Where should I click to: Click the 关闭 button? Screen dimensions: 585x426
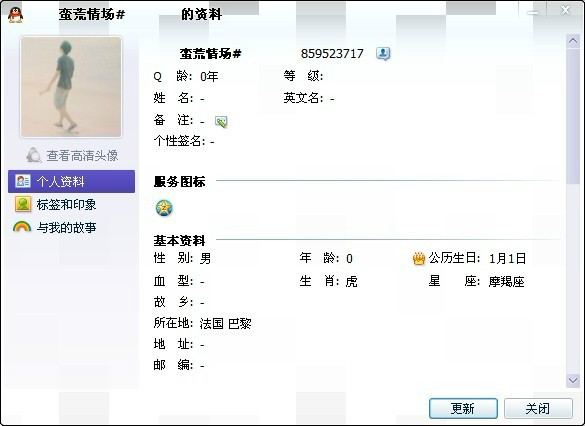[538, 408]
